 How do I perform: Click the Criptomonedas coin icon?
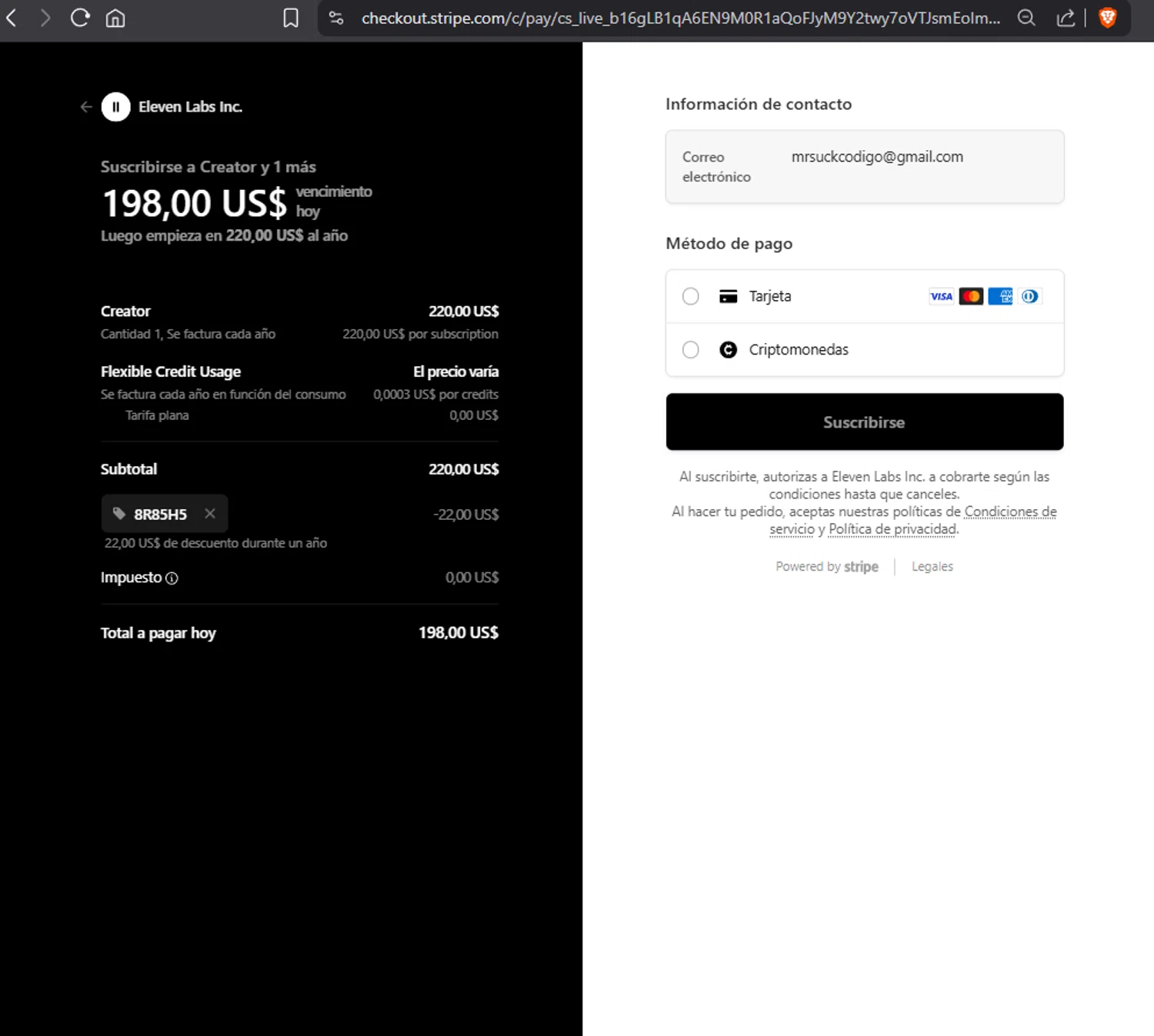(x=729, y=350)
